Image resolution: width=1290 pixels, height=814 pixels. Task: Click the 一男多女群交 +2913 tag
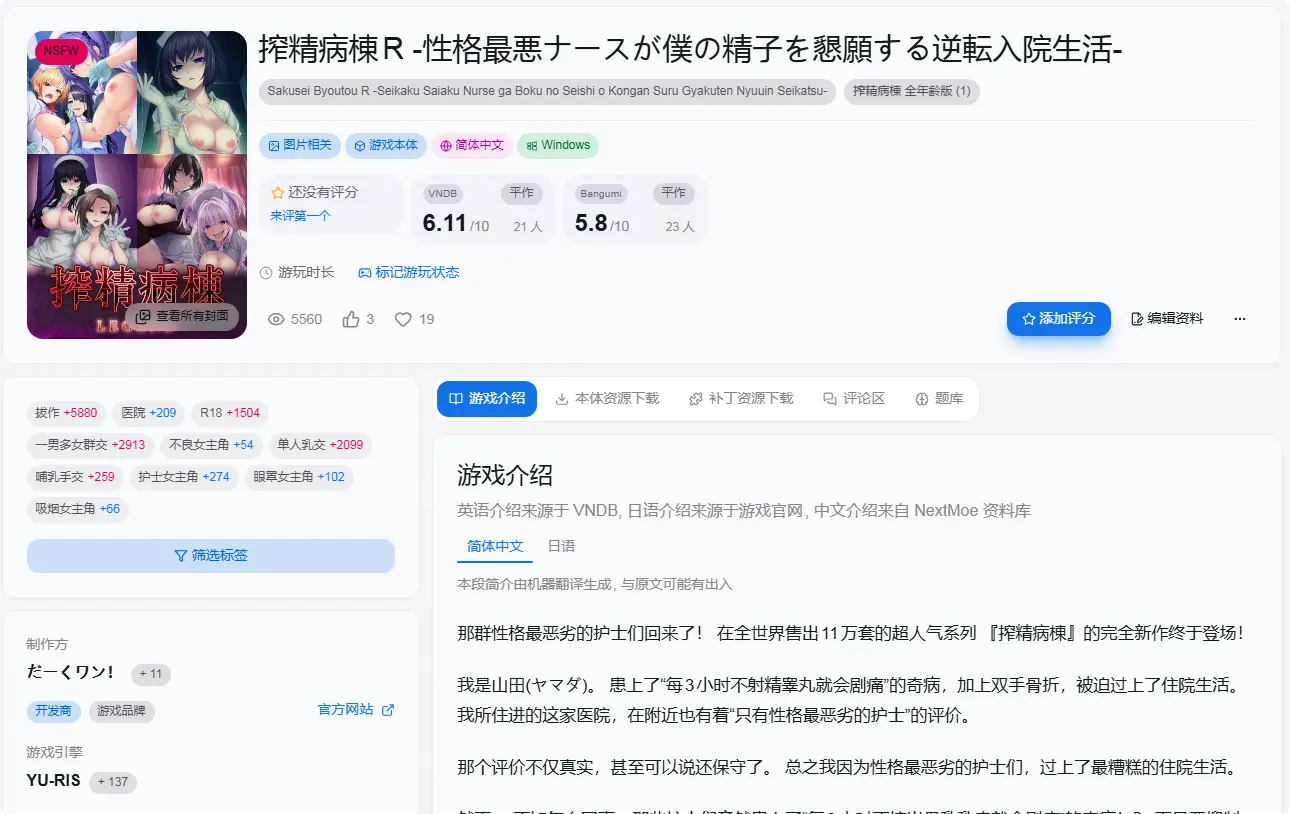[x=90, y=445]
